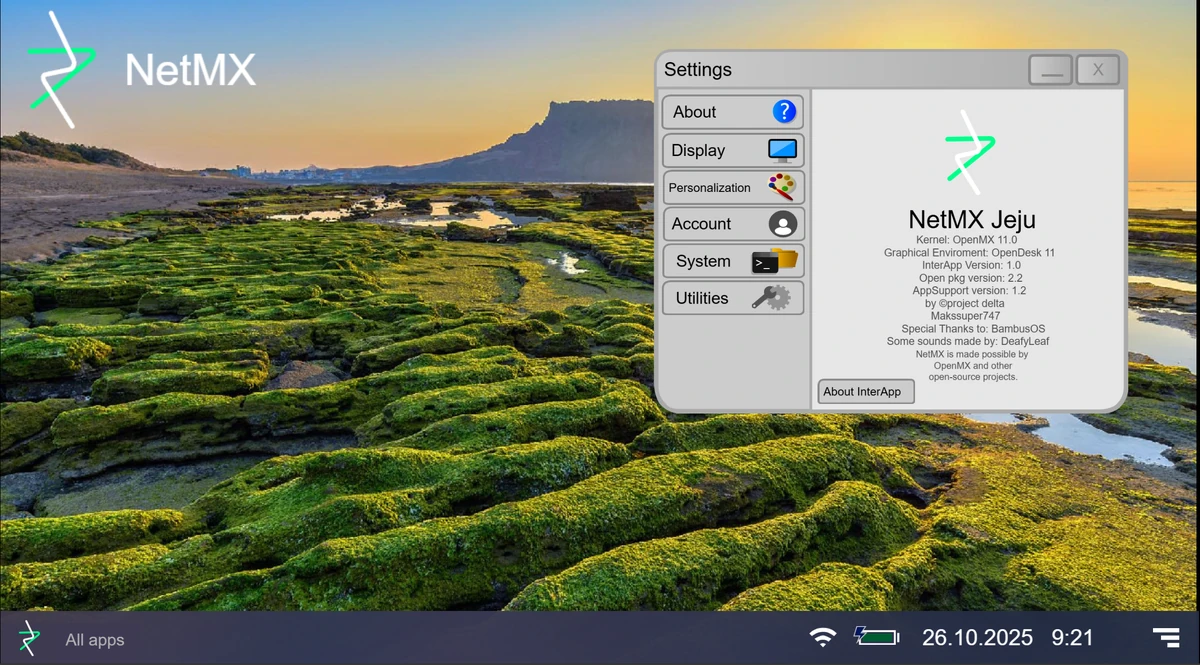Screen dimensions: 1200x665
Task: Click the monitor icon next to Display
Action: (783, 149)
